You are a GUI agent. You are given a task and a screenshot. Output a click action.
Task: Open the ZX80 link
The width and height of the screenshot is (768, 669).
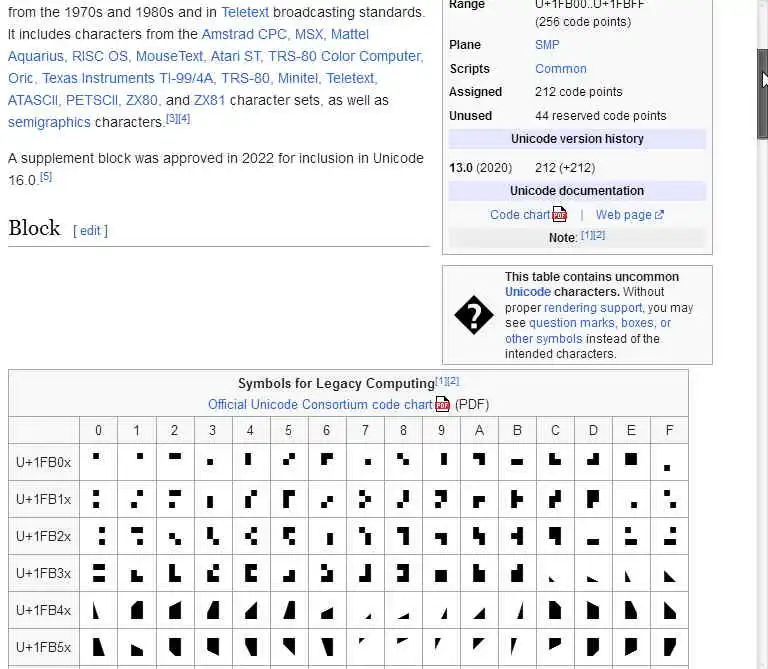(x=142, y=100)
